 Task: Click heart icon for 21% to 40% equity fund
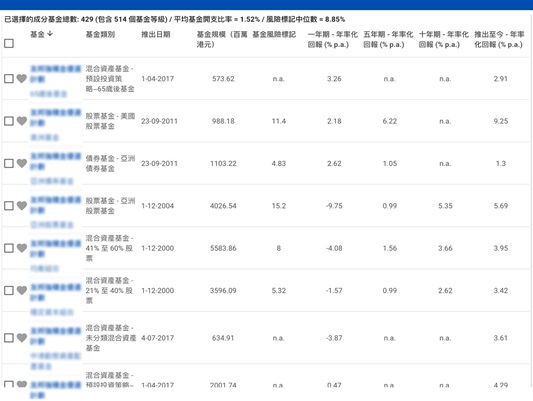(22, 290)
